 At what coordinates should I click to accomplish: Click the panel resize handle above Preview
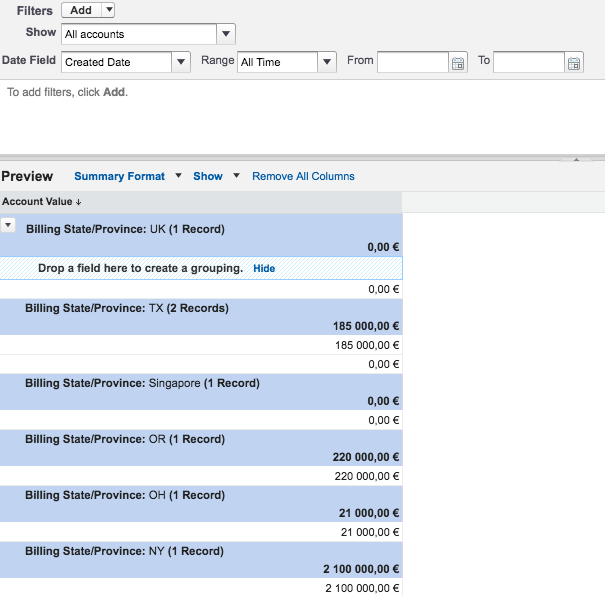575,158
